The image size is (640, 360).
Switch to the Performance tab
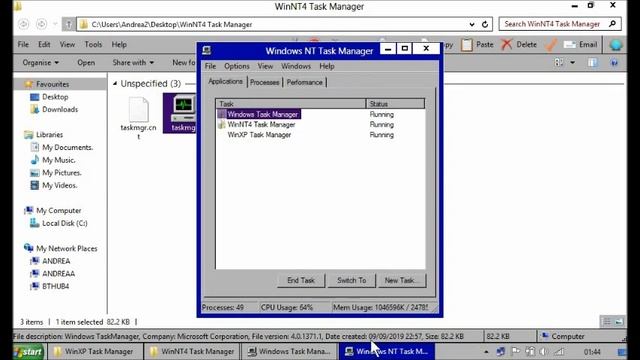click(304, 82)
